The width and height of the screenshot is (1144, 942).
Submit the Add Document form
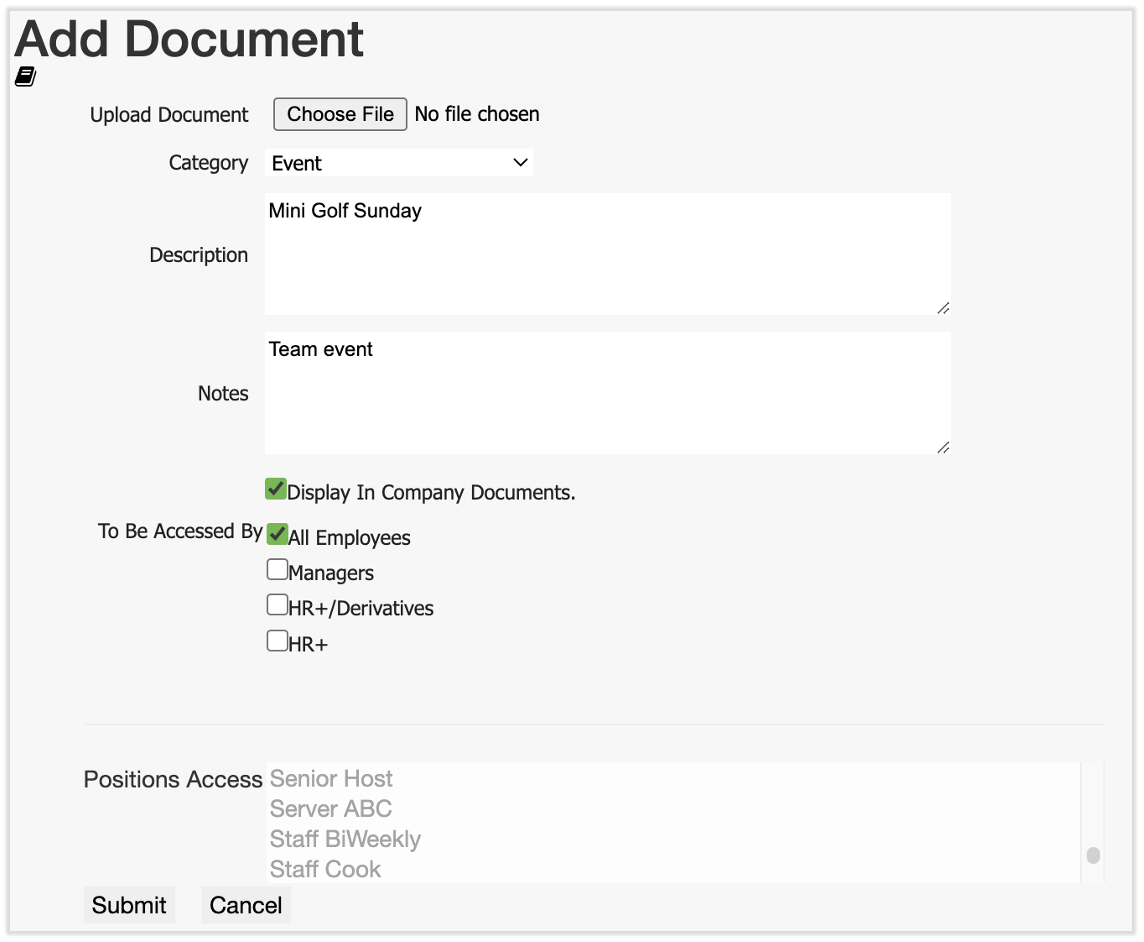click(129, 904)
